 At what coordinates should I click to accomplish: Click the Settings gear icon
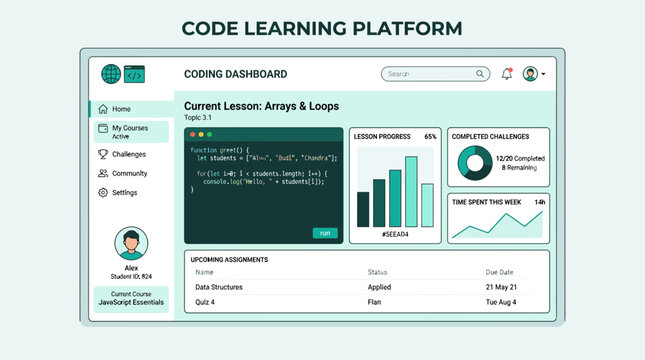(103, 193)
